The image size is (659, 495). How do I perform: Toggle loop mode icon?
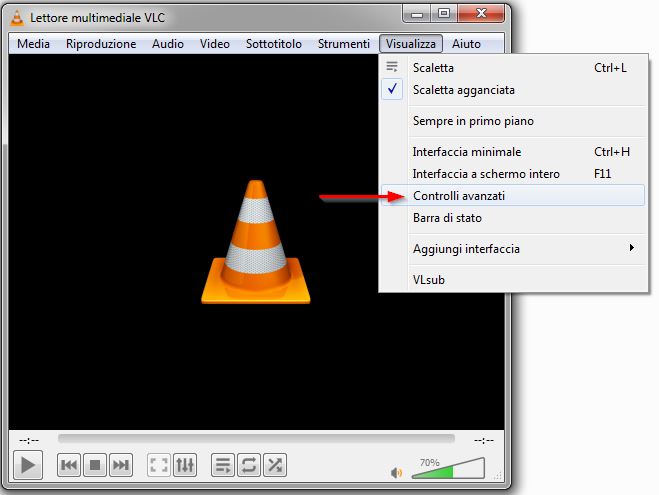249,465
